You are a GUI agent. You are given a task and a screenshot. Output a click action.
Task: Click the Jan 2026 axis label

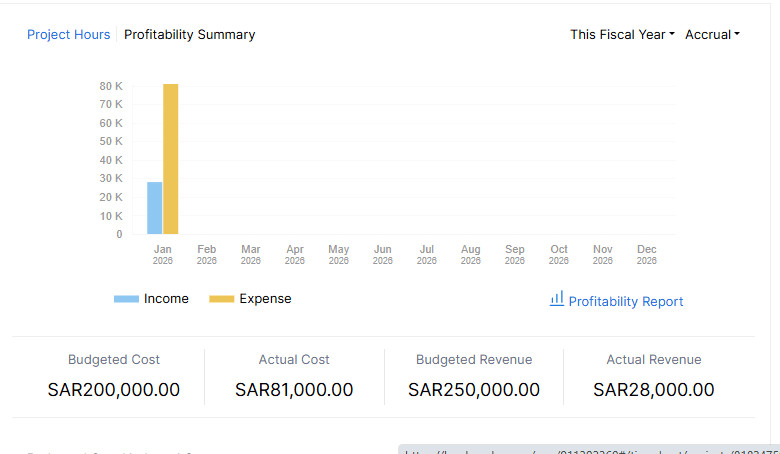point(162,254)
